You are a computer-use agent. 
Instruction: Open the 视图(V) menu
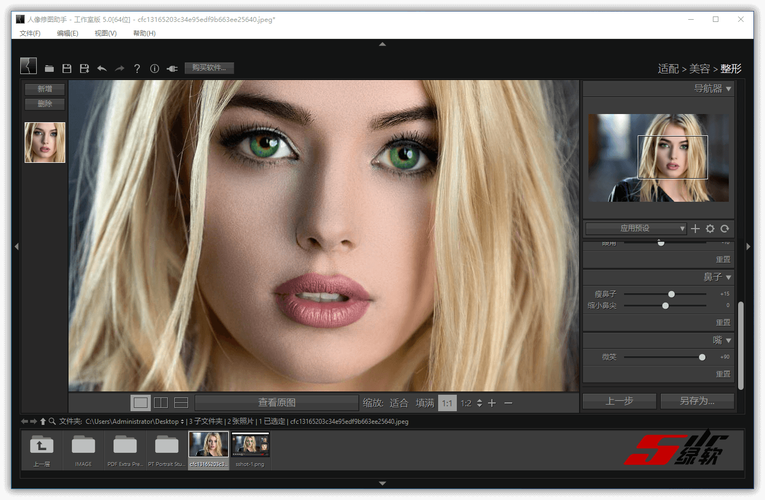pos(105,33)
